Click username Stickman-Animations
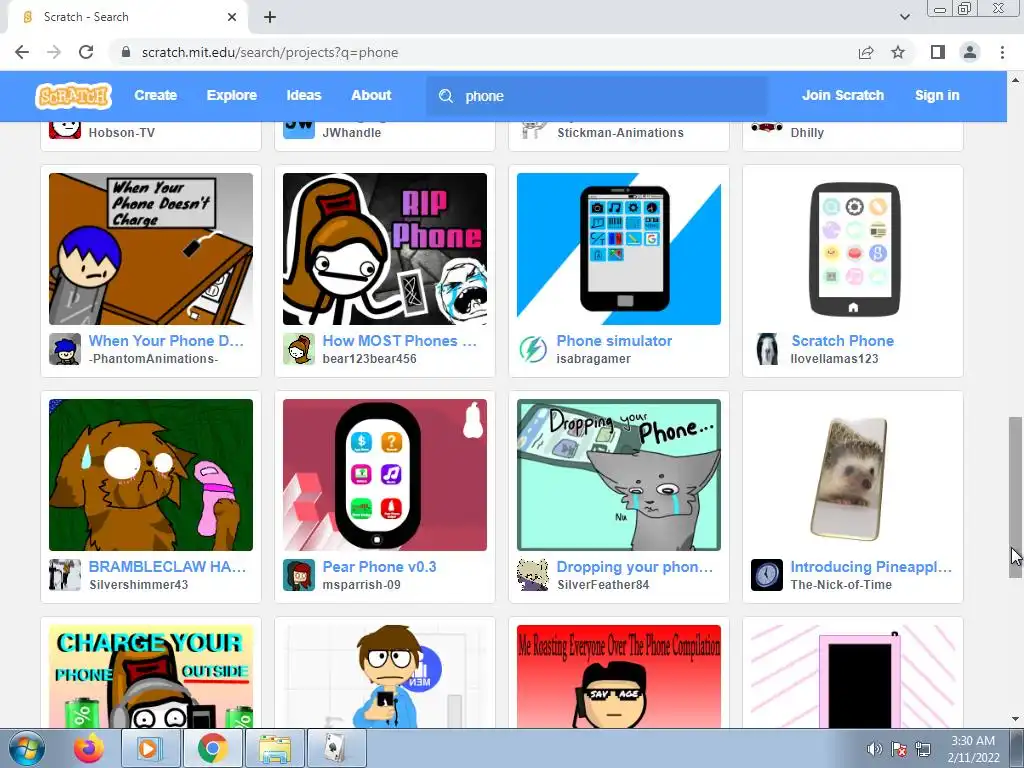This screenshot has width=1024, height=768. 620,133
